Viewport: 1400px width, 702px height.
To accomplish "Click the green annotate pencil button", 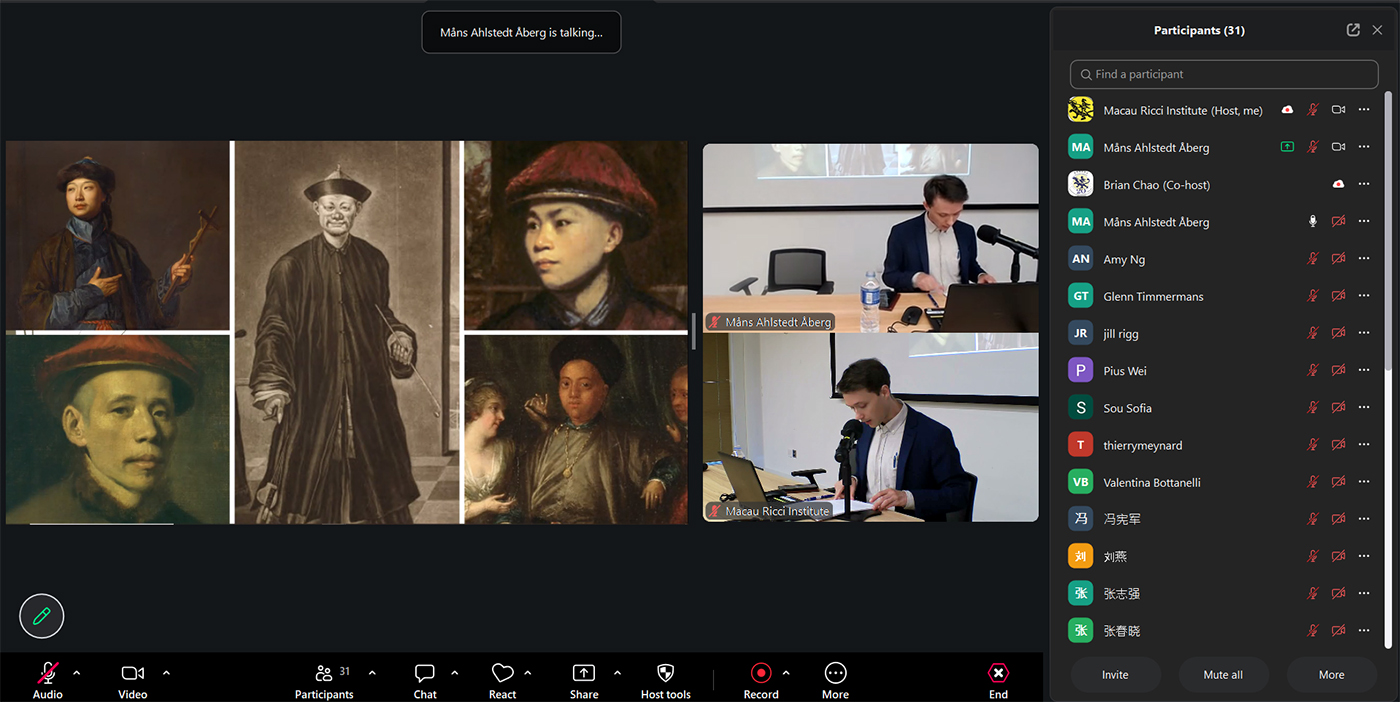I will [42, 616].
